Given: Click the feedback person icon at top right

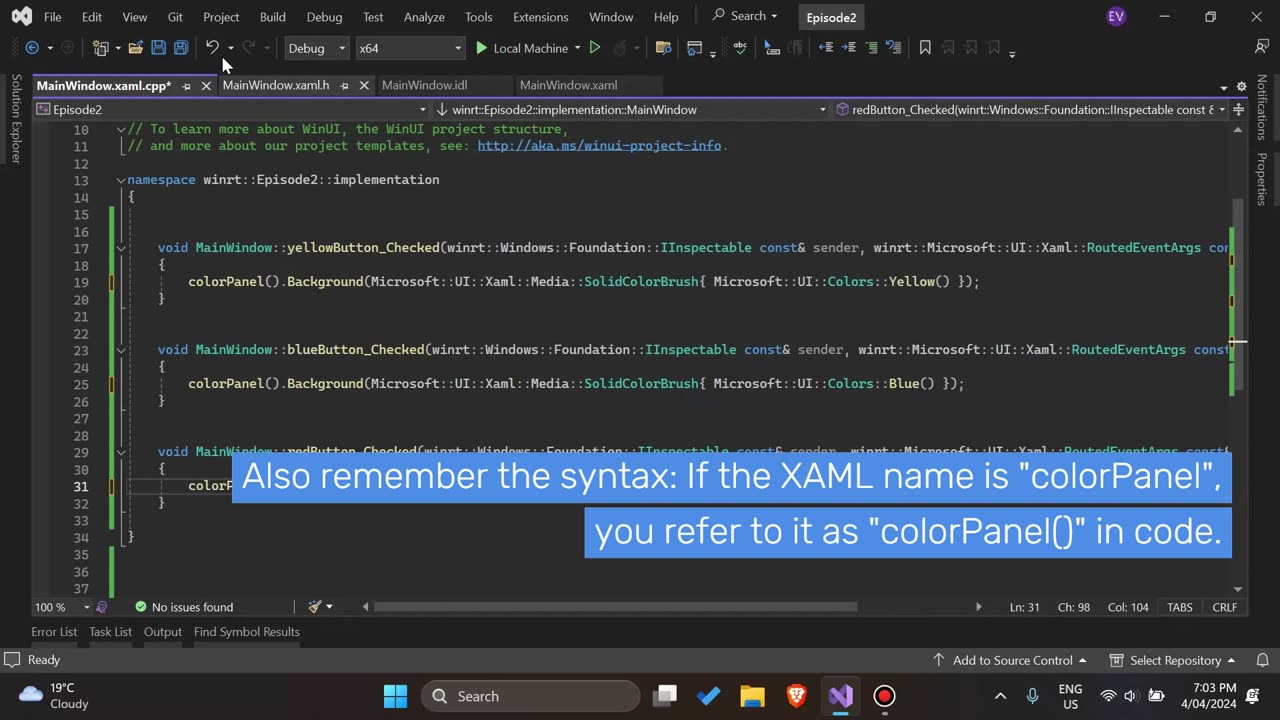Looking at the screenshot, I should [x=1262, y=47].
